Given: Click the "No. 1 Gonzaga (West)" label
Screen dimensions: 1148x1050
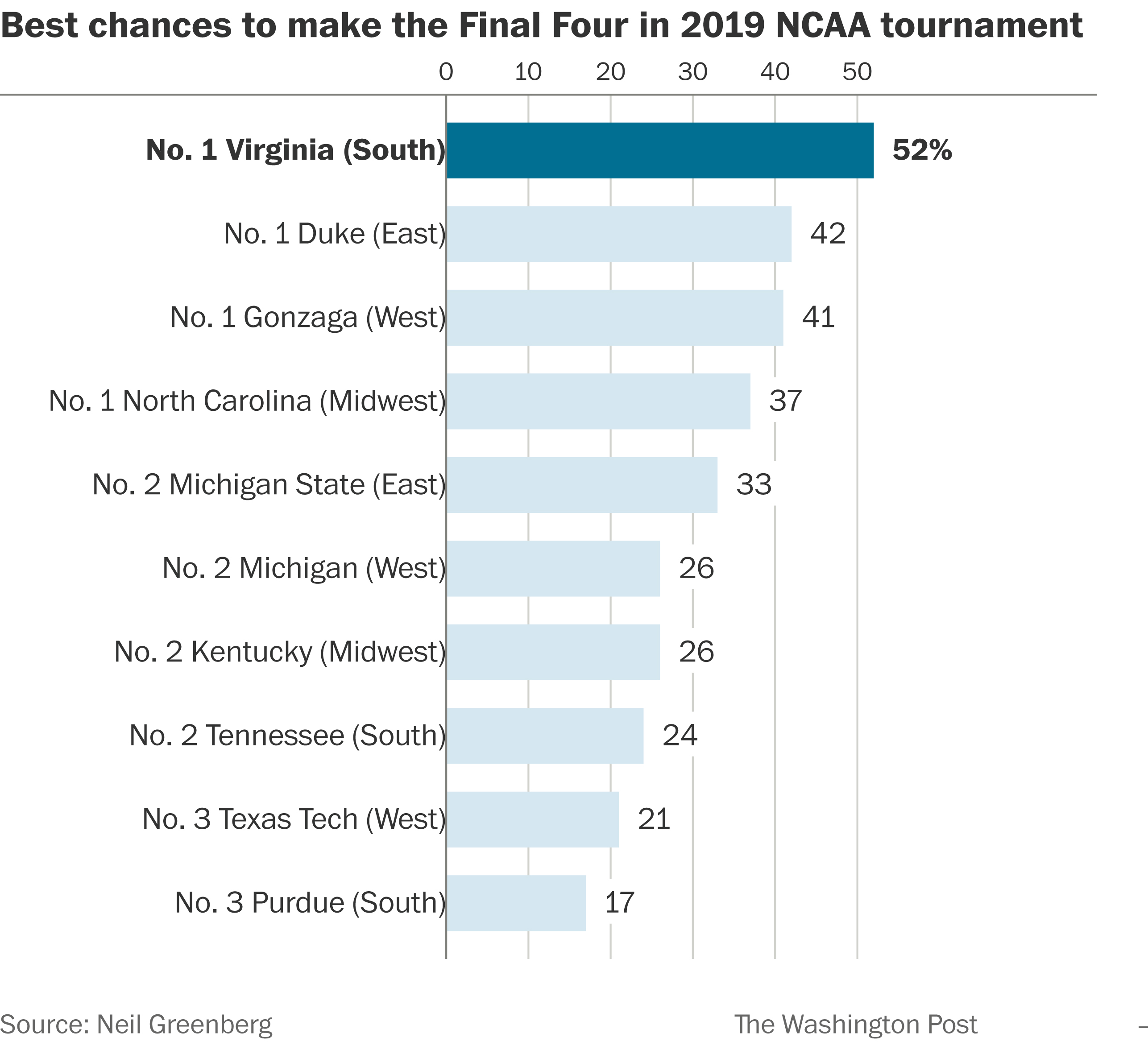Looking at the screenshot, I should [307, 318].
